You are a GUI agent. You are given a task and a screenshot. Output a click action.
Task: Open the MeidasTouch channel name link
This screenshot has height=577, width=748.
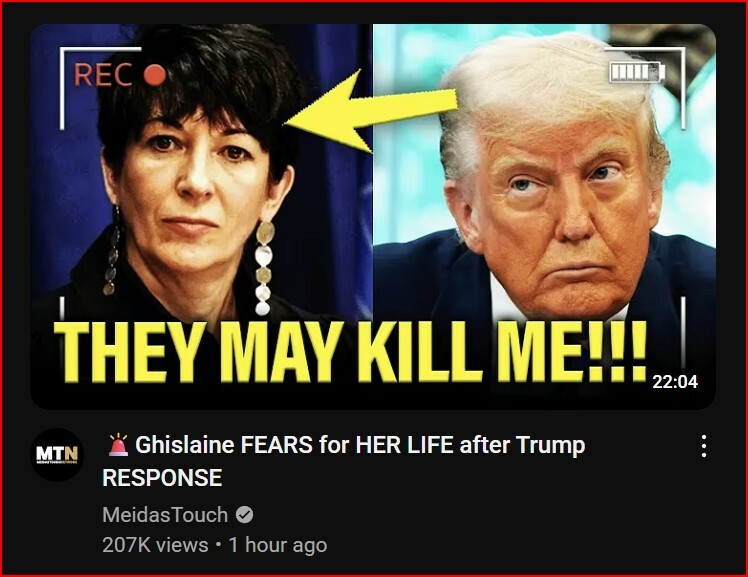[x=165, y=515]
